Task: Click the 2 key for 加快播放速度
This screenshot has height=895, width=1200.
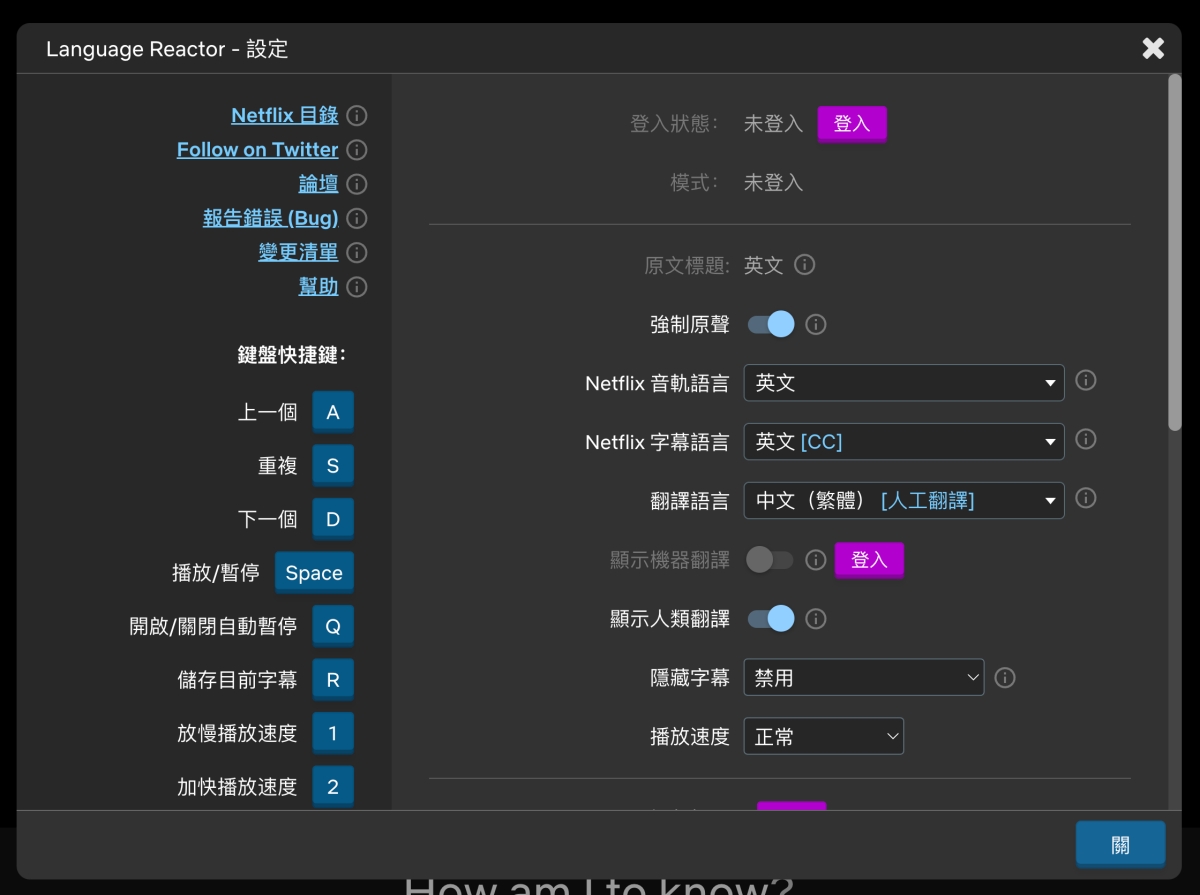Action: pyautogui.click(x=333, y=787)
